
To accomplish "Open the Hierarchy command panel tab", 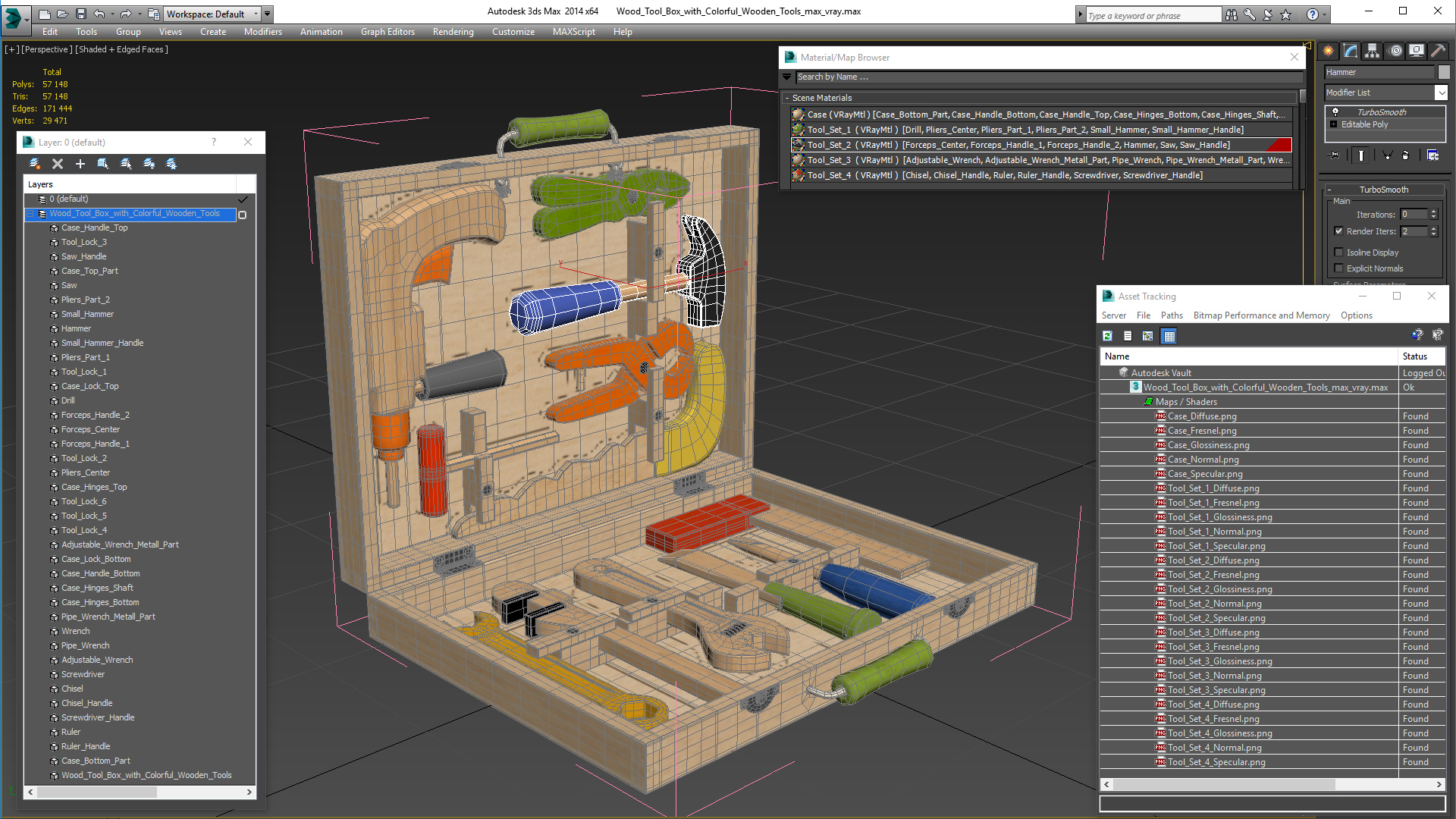I will (x=1373, y=51).
